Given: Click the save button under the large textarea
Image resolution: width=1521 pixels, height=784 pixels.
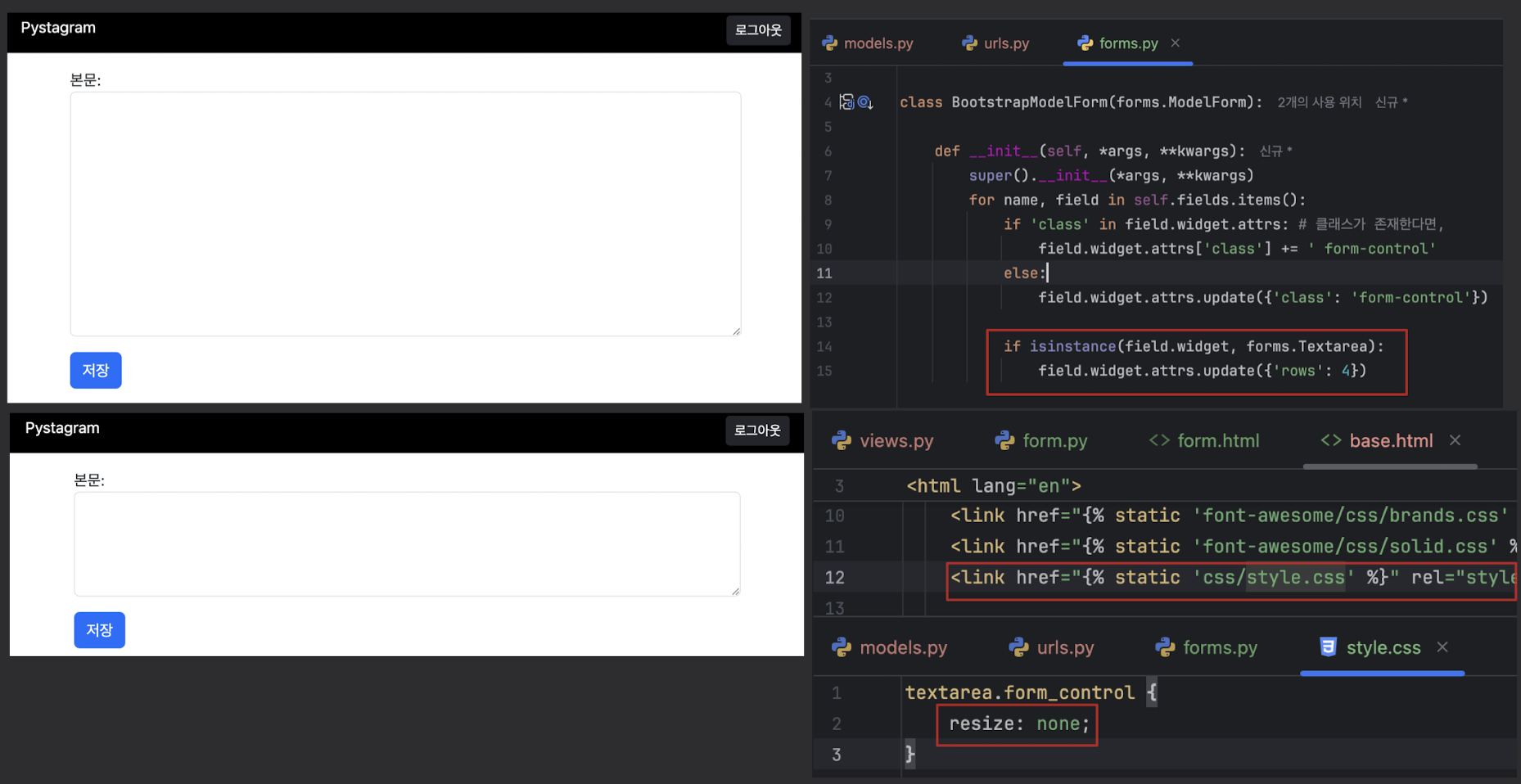Looking at the screenshot, I should coord(96,370).
